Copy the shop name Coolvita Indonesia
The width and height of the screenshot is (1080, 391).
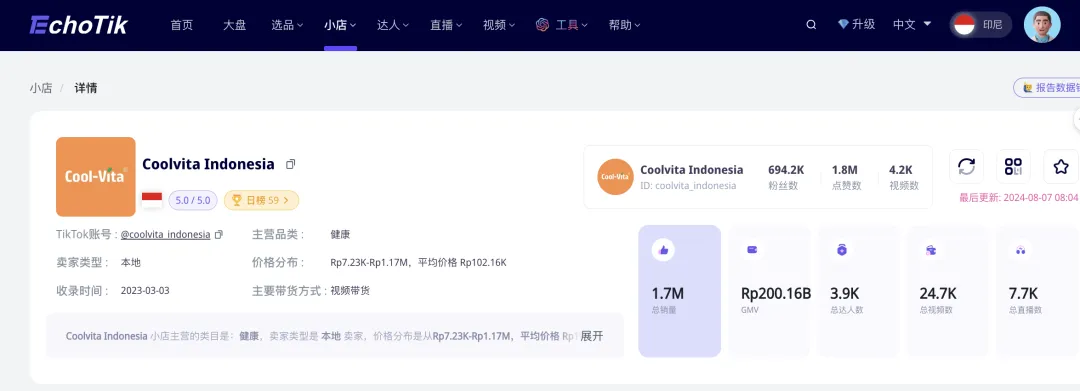pyautogui.click(x=291, y=165)
